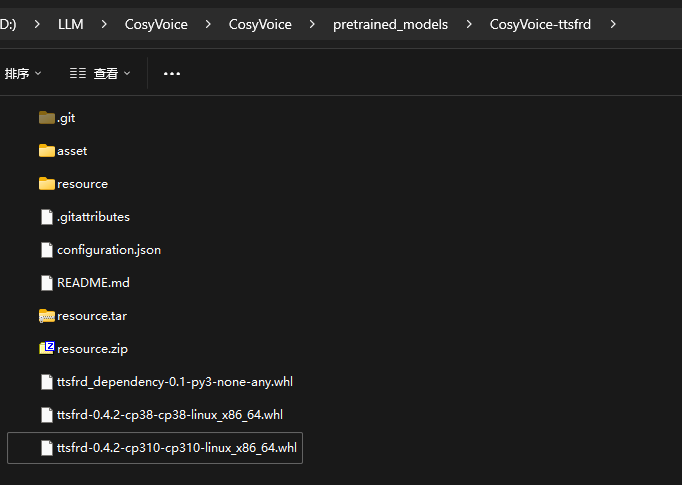Click the resource folder name
This screenshot has width=682, height=485.
click(83, 184)
